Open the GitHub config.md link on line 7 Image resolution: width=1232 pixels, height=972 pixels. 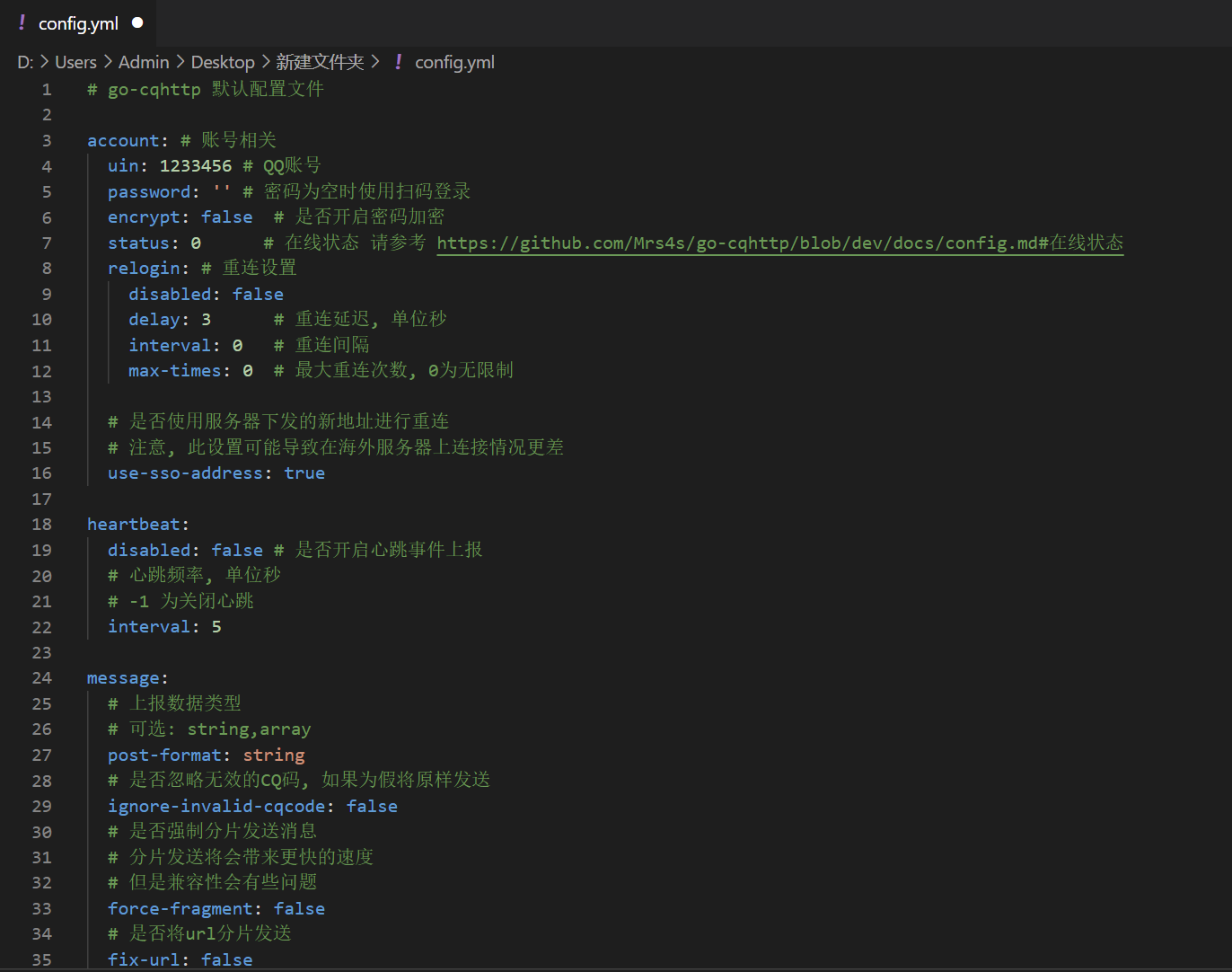(x=779, y=243)
